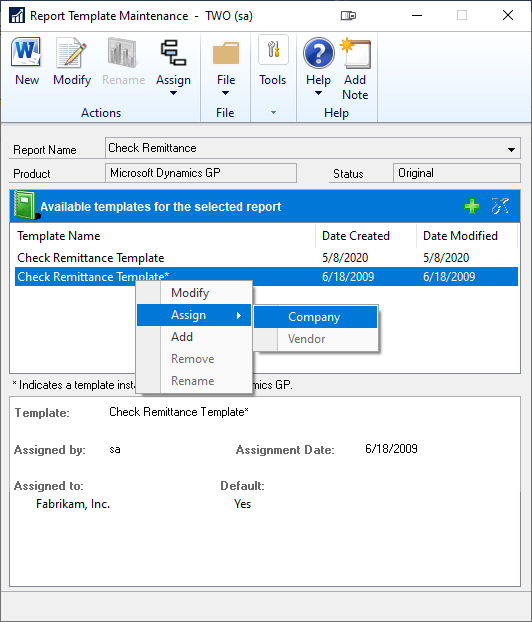Click the Help question mark icon
Screen dimensions: 532x622
click(x=319, y=53)
